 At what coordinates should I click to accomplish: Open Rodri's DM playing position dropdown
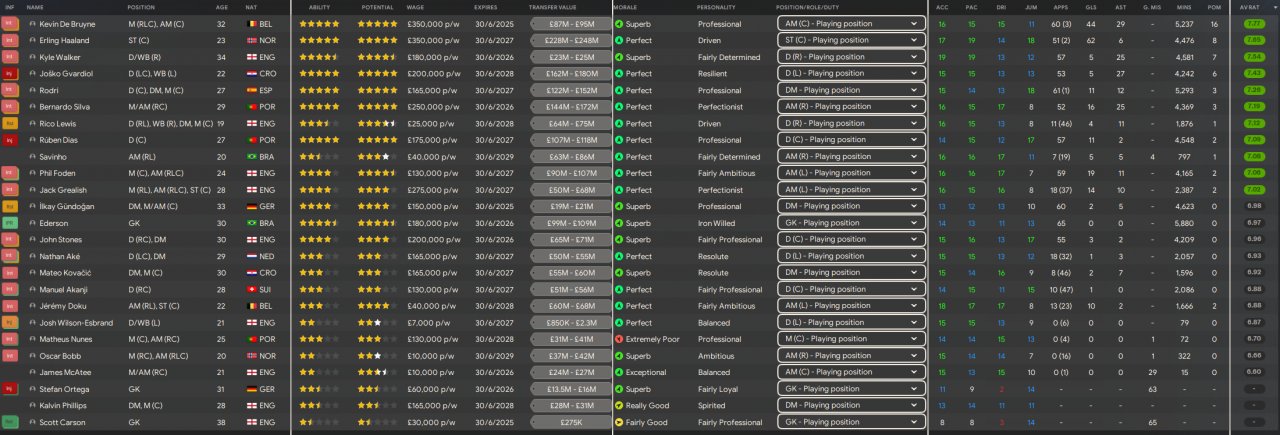point(851,90)
